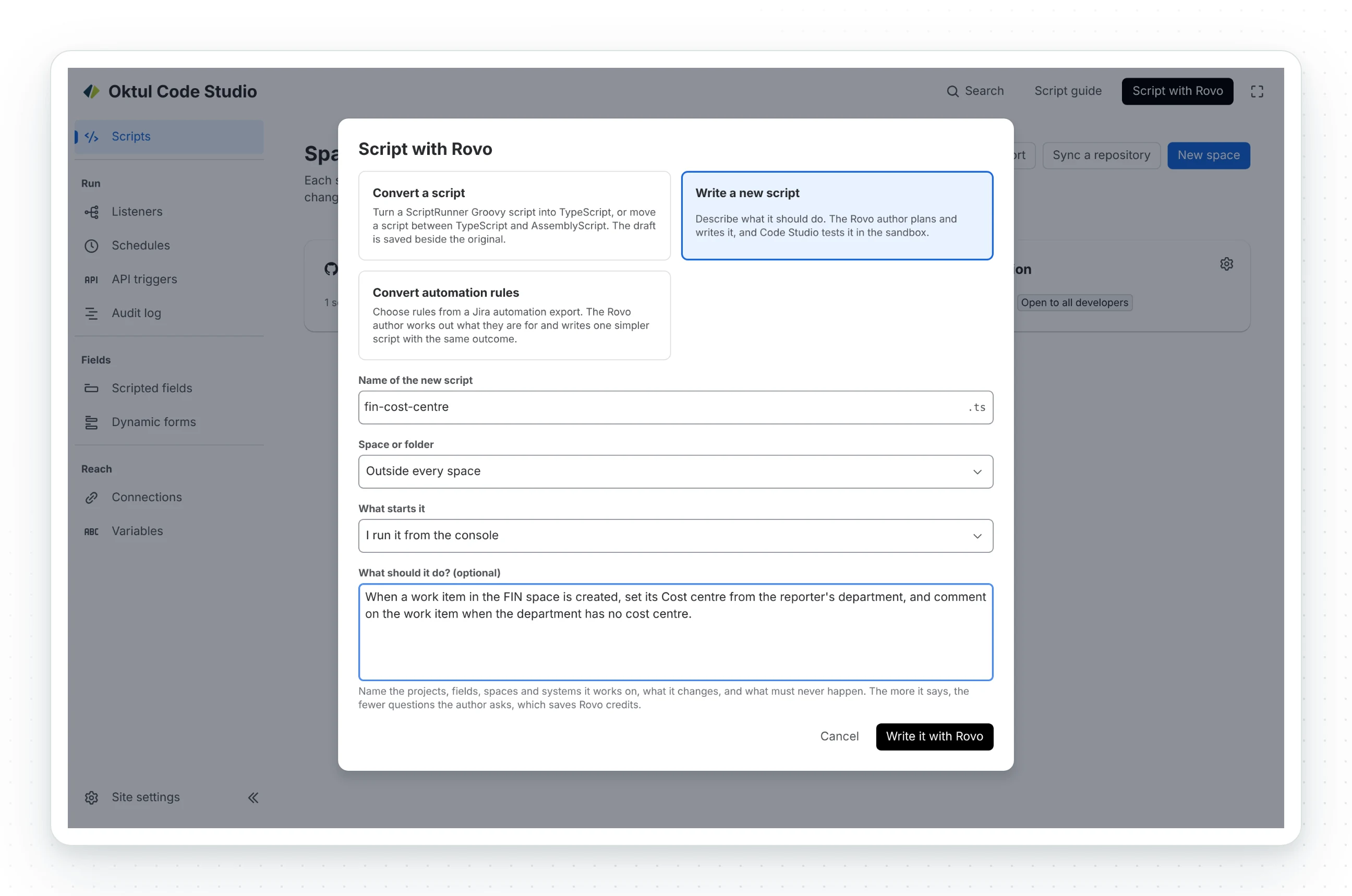1352x896 pixels.
Task: Open Dynamic forms in sidebar
Action: click(169, 422)
